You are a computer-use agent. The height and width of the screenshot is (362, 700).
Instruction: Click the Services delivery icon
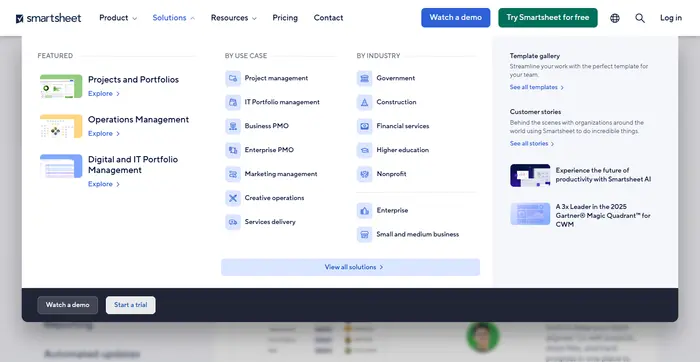click(233, 222)
